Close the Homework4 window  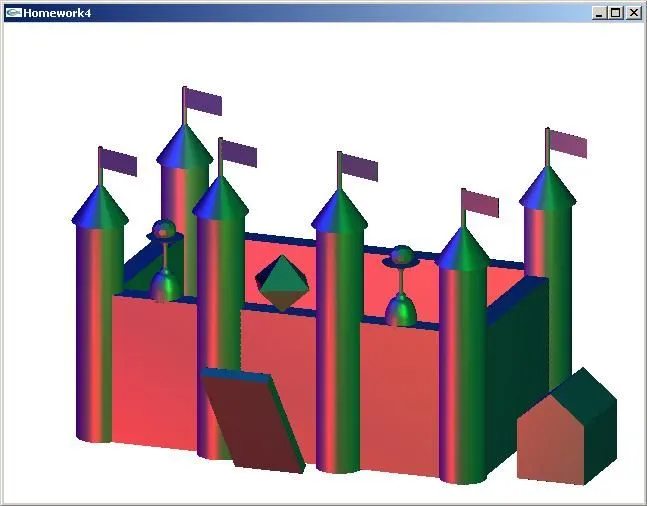click(x=632, y=12)
